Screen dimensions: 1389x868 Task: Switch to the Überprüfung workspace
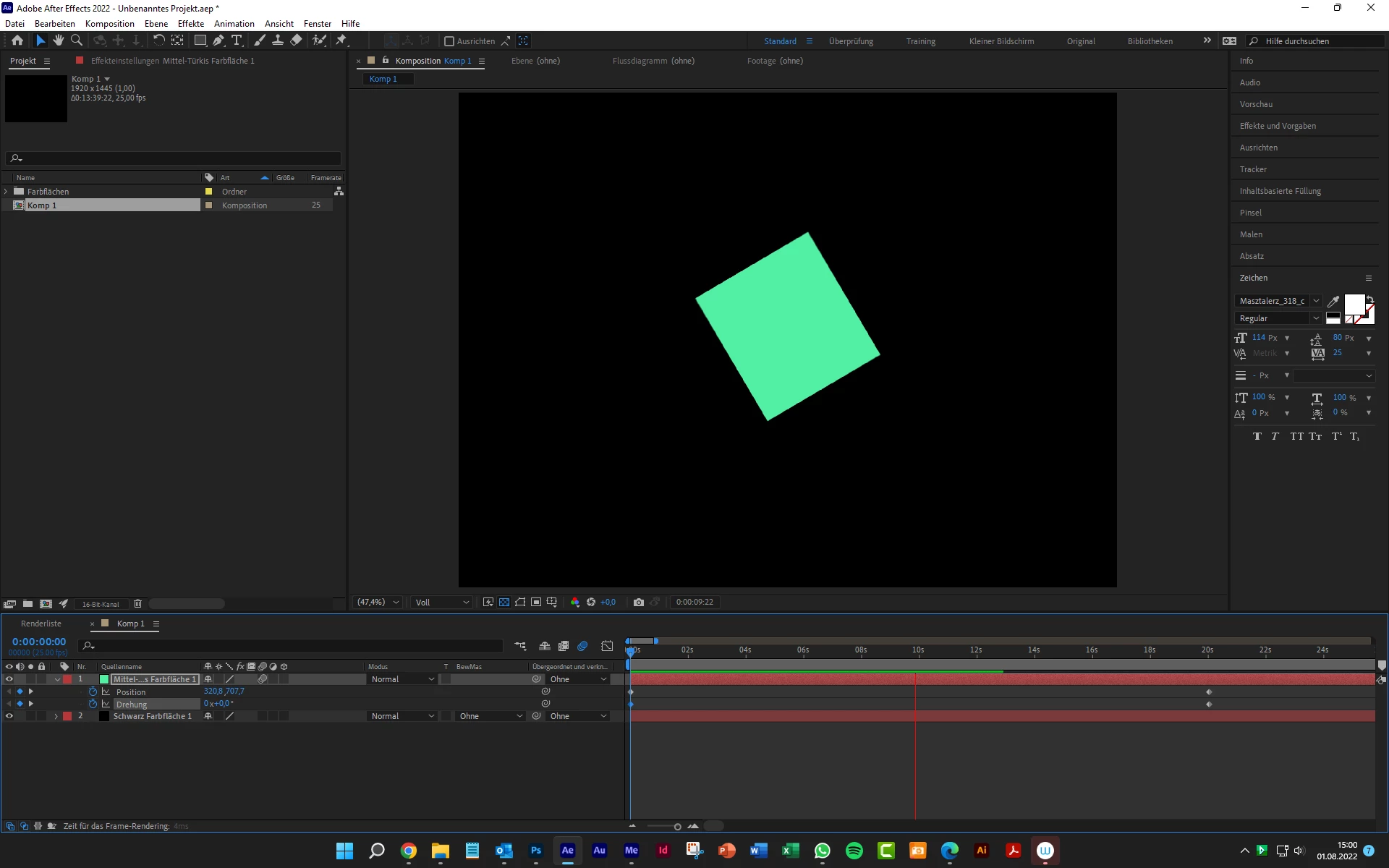[851, 41]
